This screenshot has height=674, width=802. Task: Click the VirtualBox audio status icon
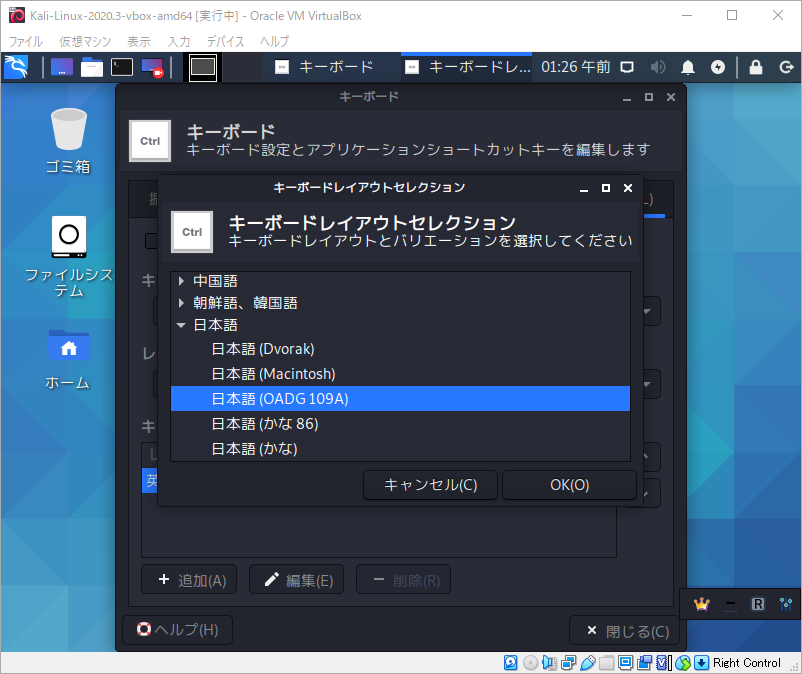click(x=549, y=663)
